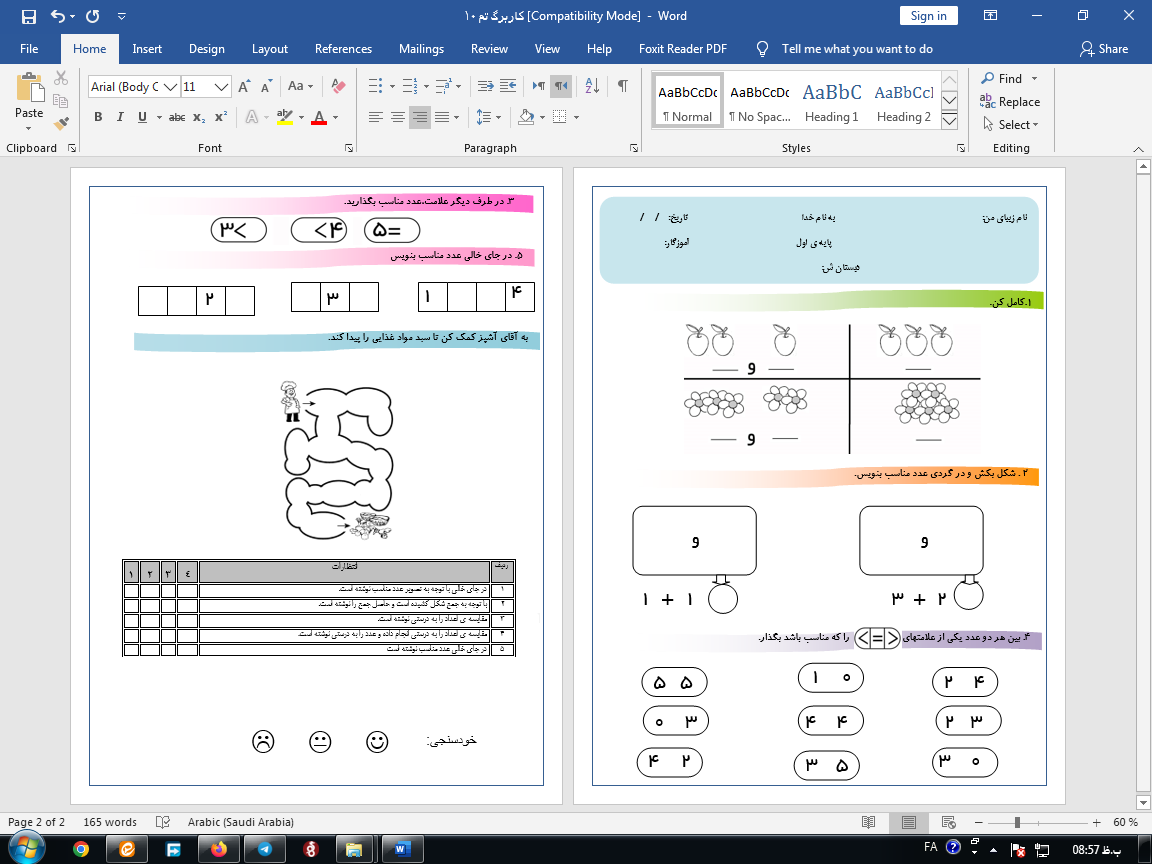This screenshot has width=1152, height=864.
Task: Click the Justify alignment icon
Action: point(441,117)
